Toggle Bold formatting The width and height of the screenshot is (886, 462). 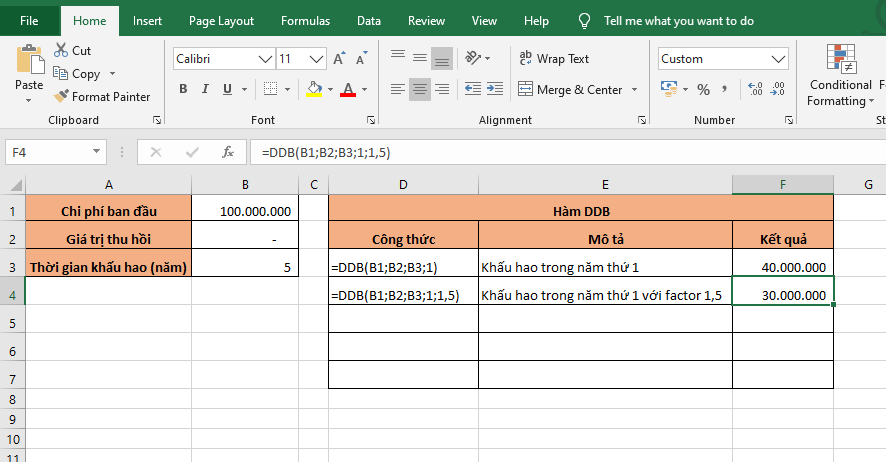point(183,90)
